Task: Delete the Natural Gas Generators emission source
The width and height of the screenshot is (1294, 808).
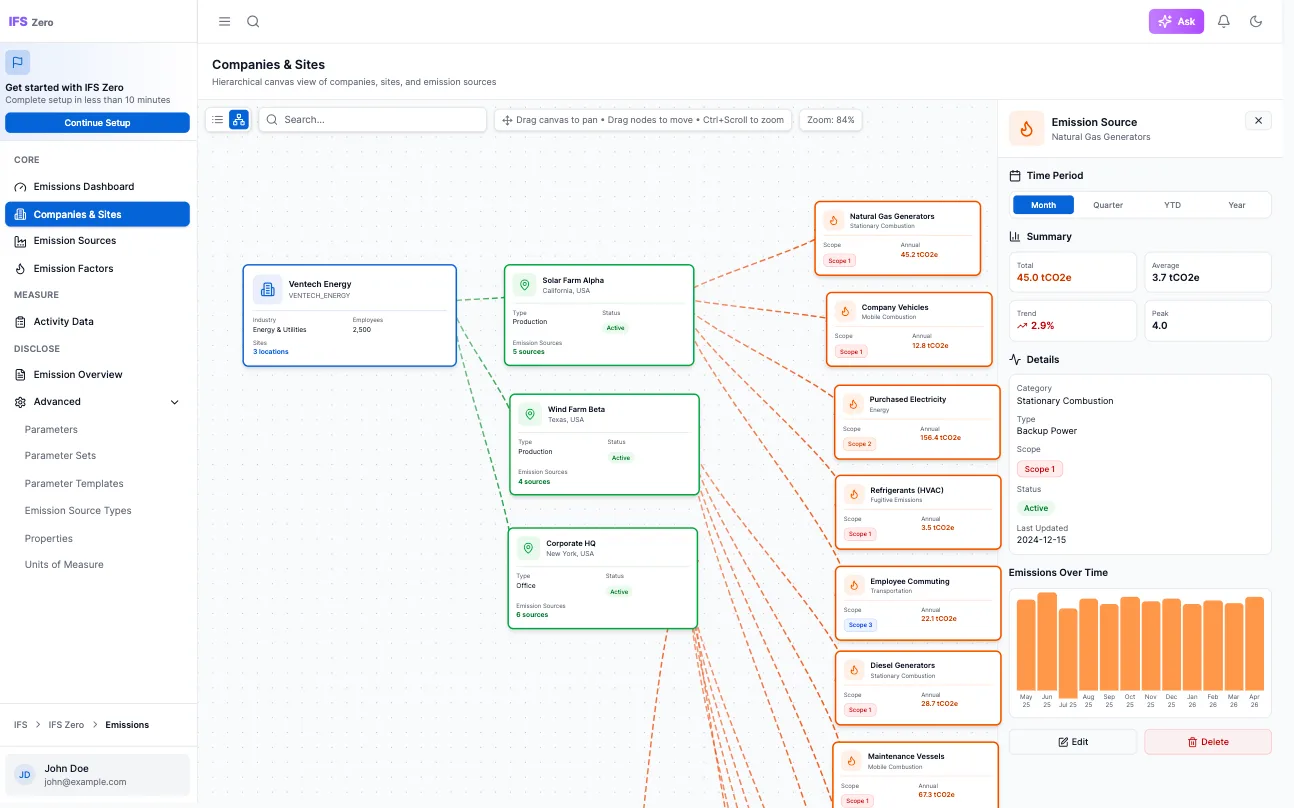Action: click(x=1207, y=741)
